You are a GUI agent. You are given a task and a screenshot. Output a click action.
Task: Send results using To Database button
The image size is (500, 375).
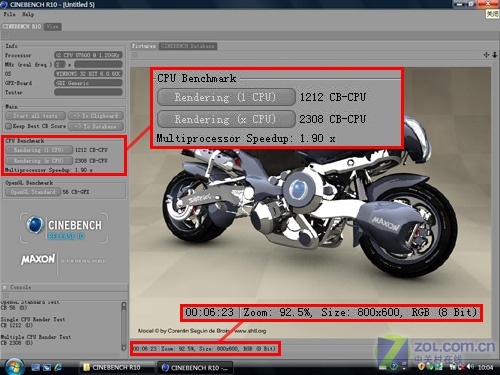click(x=96, y=126)
